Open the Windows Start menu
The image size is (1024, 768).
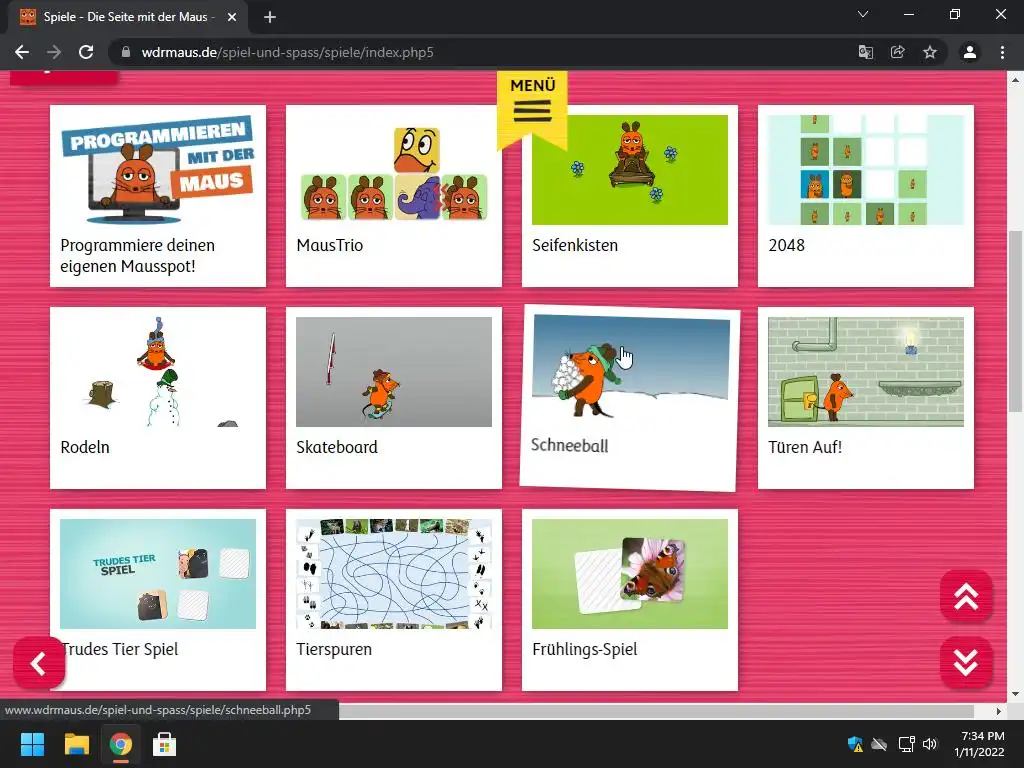[32, 744]
